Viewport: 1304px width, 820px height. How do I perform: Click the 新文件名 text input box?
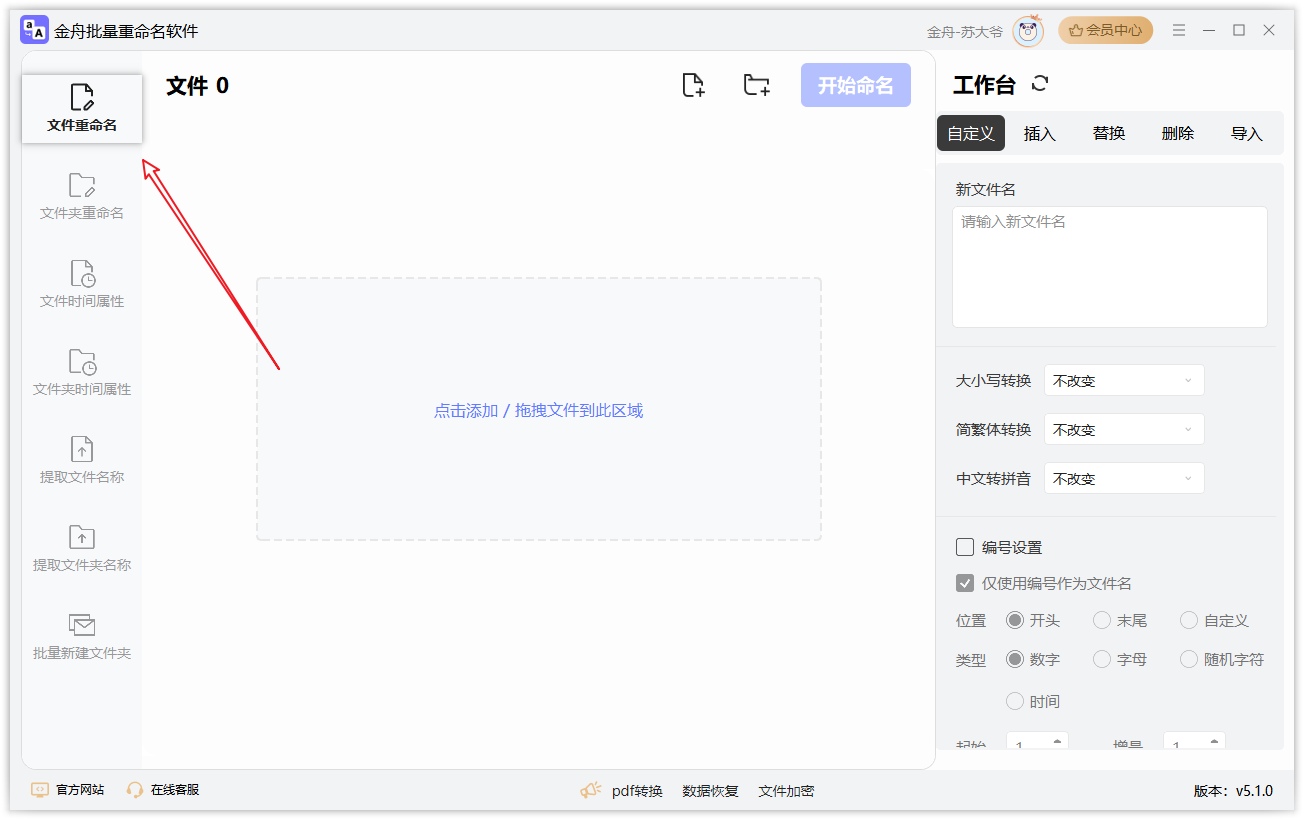(x=1110, y=267)
